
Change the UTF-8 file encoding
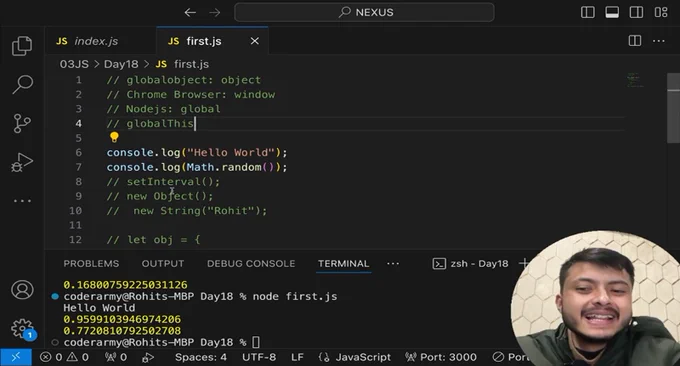coord(259,357)
